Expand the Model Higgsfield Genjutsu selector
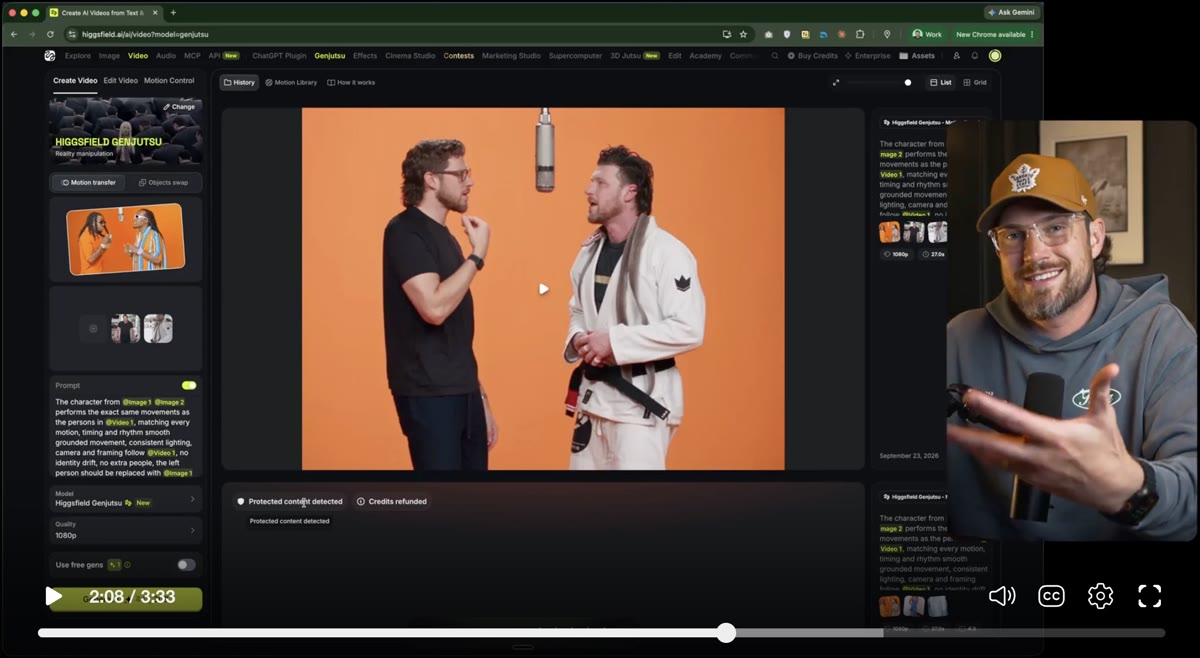Image resolution: width=1200 pixels, height=658 pixels. pos(125,497)
